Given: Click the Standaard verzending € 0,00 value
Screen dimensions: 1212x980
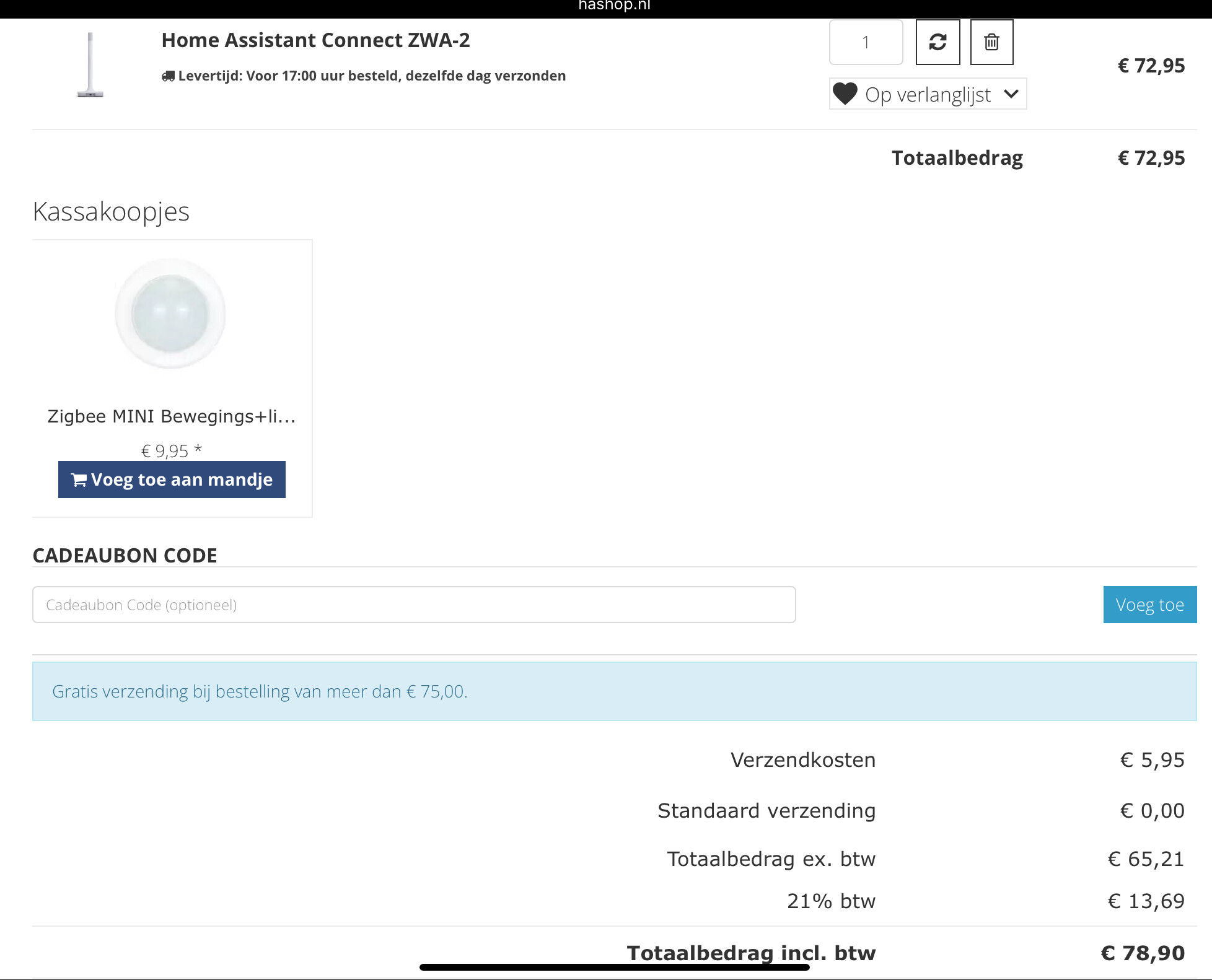Looking at the screenshot, I should 1153,811.
